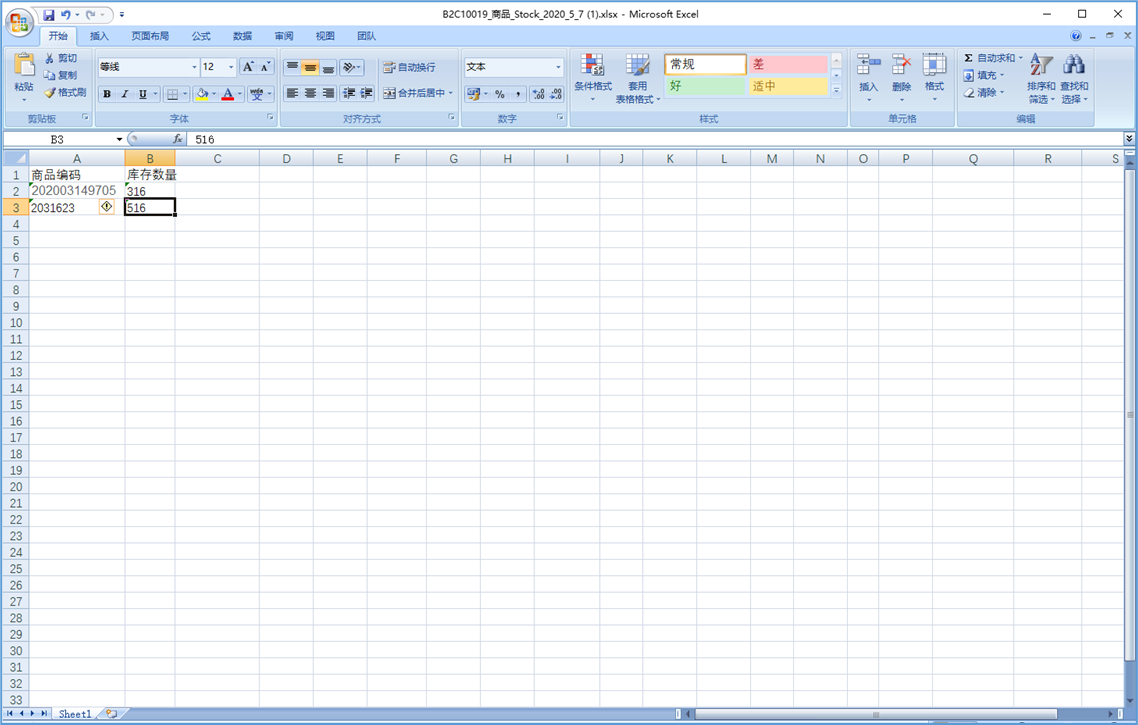Align cell text to the left

click(292, 93)
